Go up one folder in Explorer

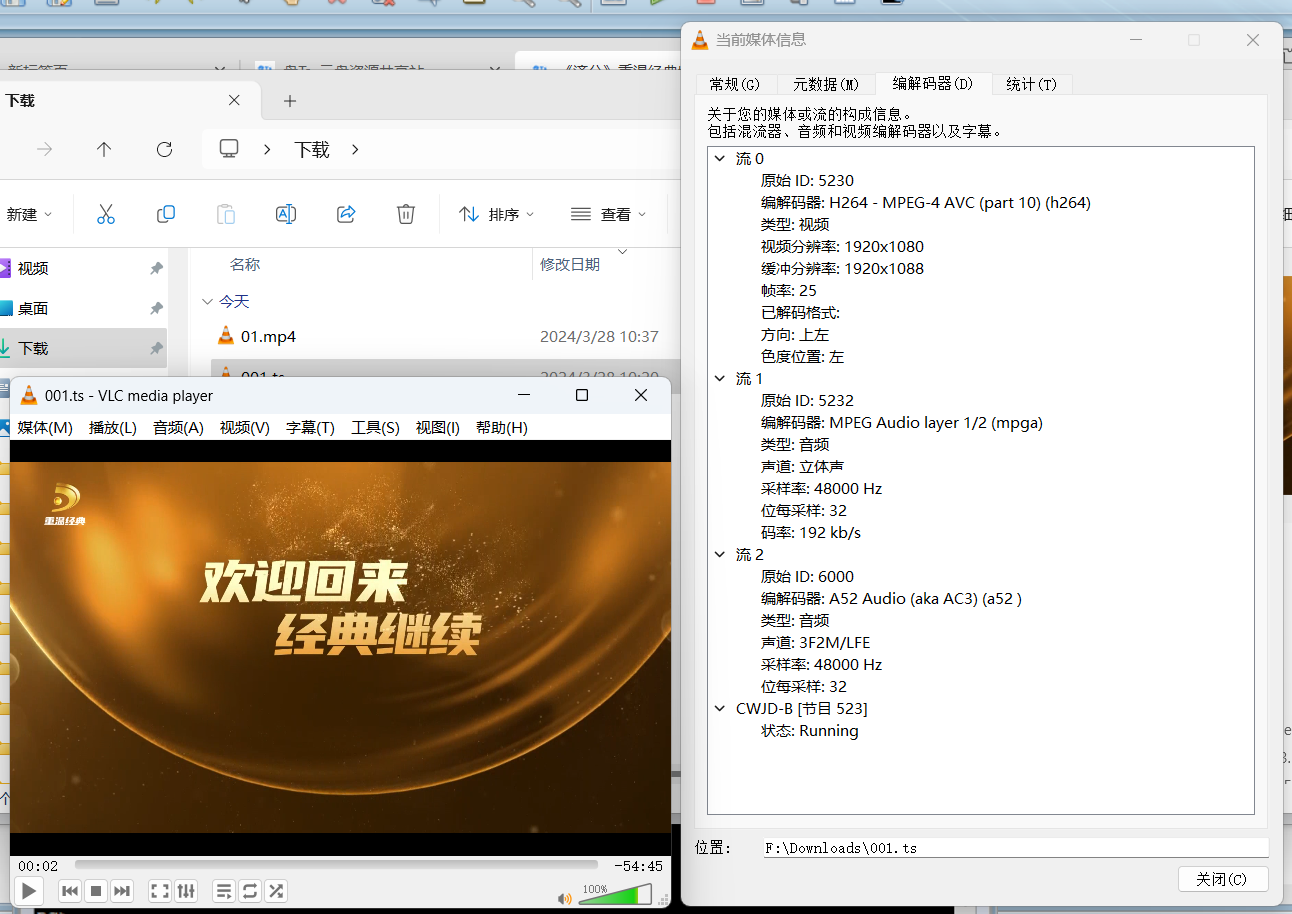click(104, 149)
